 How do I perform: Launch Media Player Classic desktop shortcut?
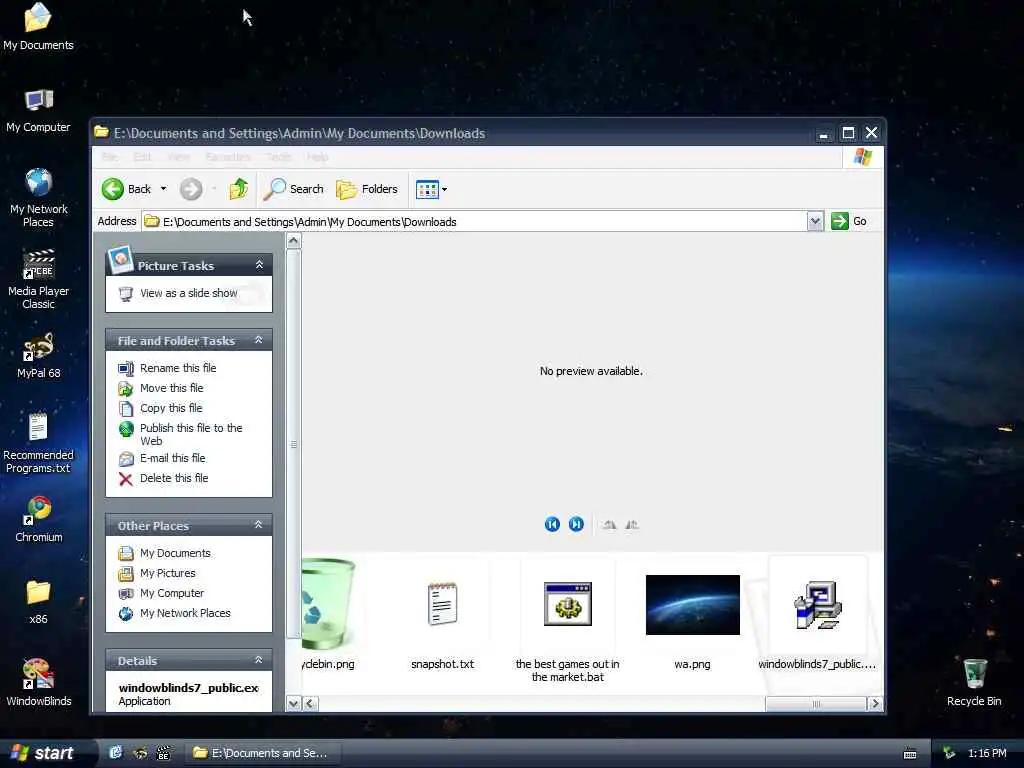coord(38,280)
